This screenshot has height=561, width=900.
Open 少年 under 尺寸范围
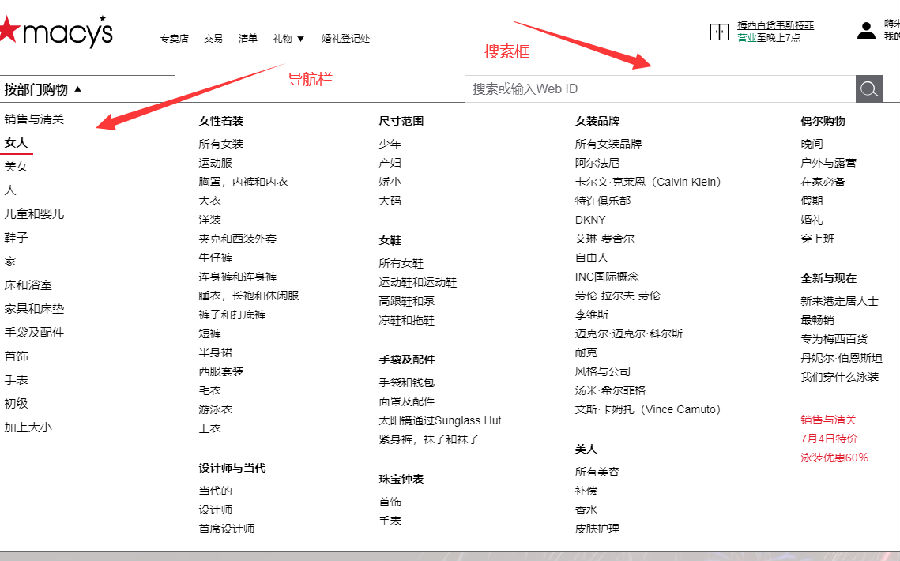[x=390, y=144]
